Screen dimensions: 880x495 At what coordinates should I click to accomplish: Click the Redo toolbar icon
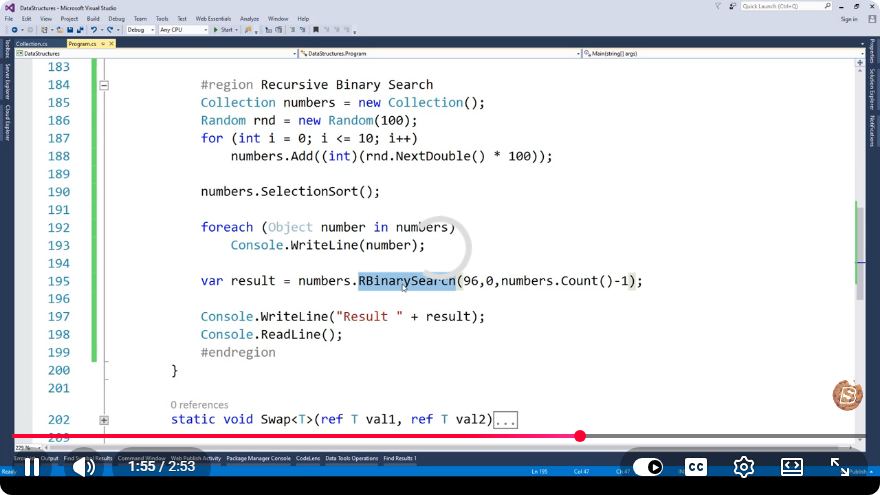pos(110,30)
